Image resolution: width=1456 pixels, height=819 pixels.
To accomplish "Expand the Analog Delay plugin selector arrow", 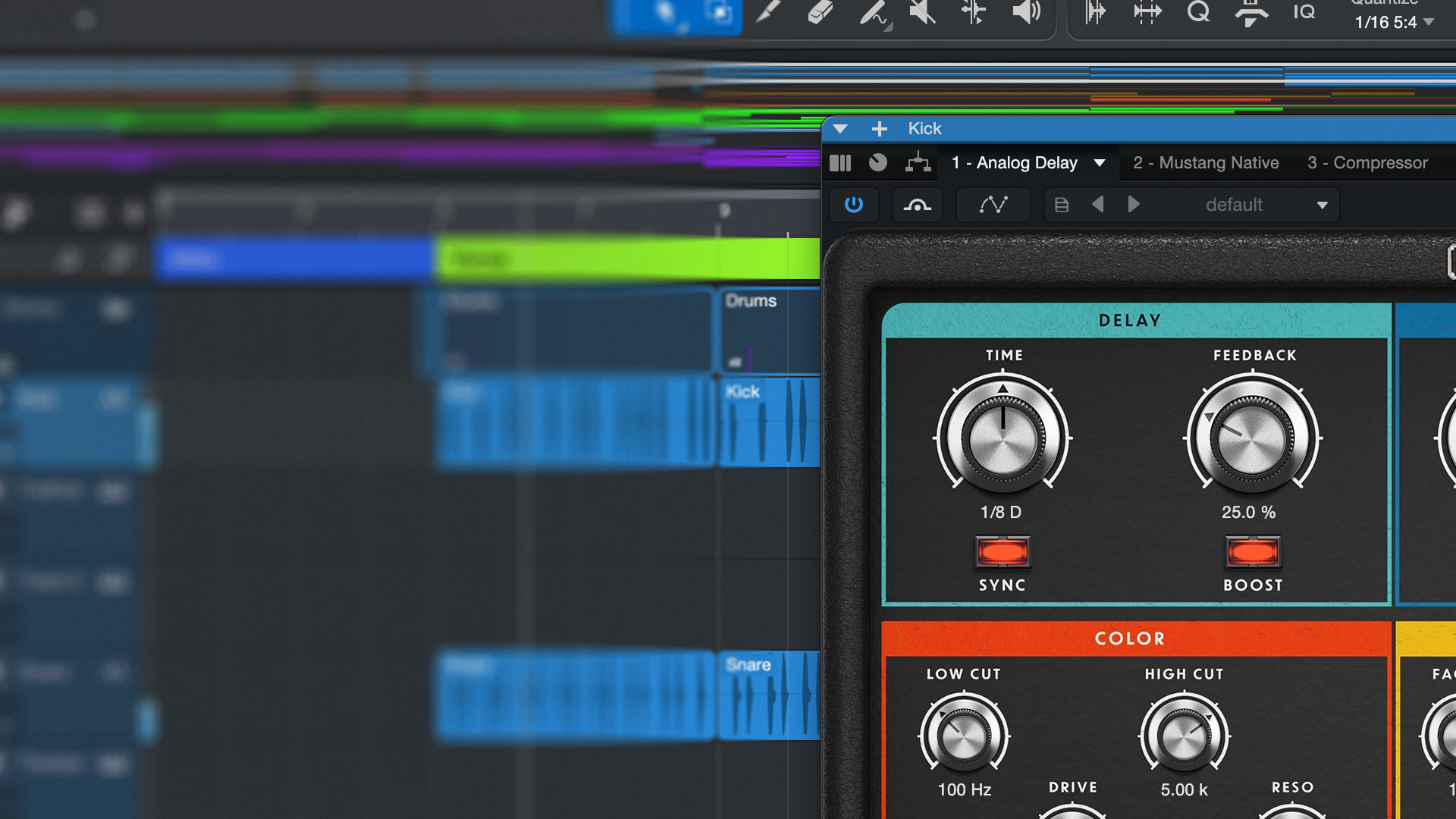I will click(x=1099, y=163).
